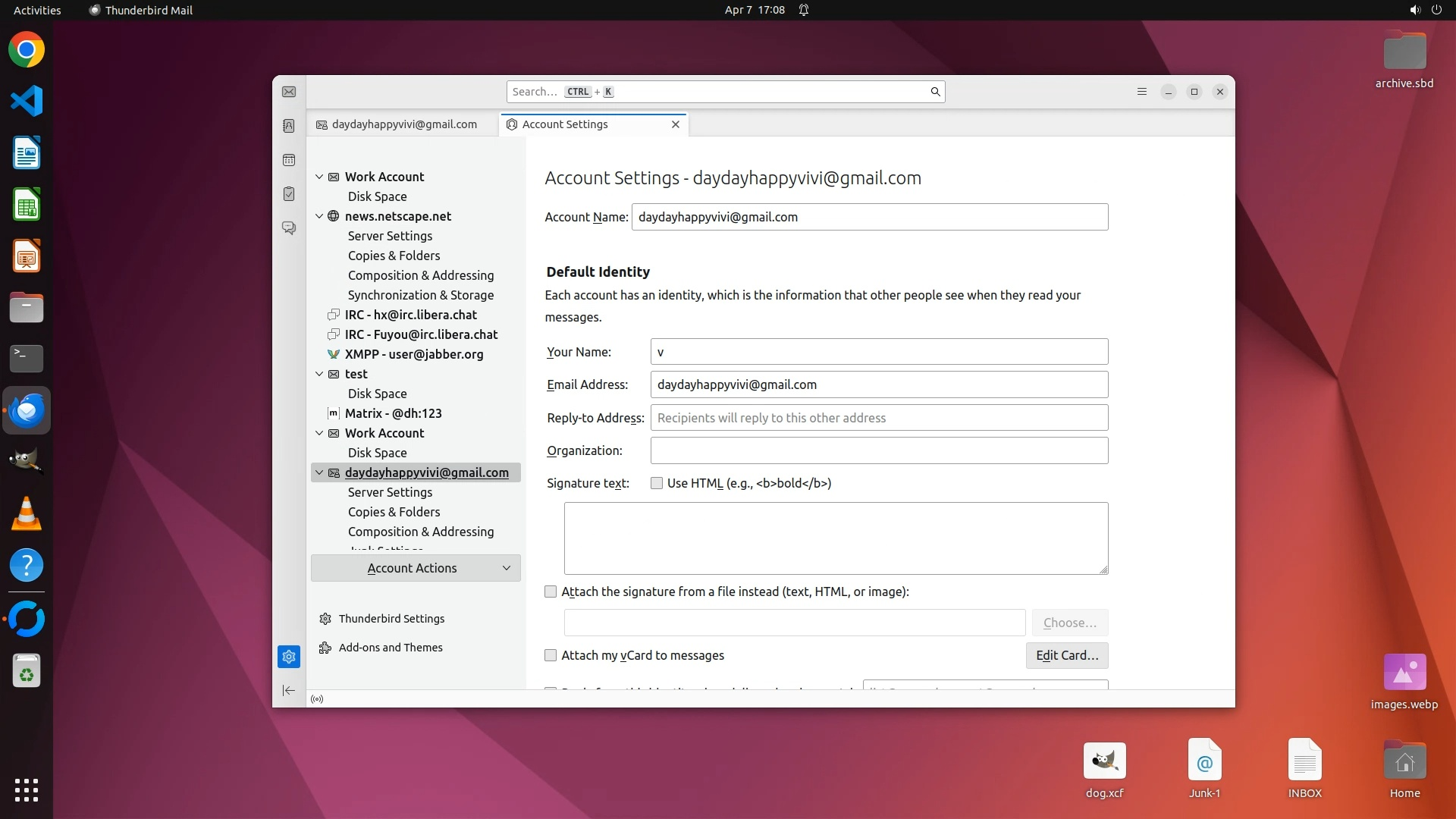Screen dimensions: 1456x819
Task: Click the Settings gear icon in spaces bar
Action: coord(289,657)
